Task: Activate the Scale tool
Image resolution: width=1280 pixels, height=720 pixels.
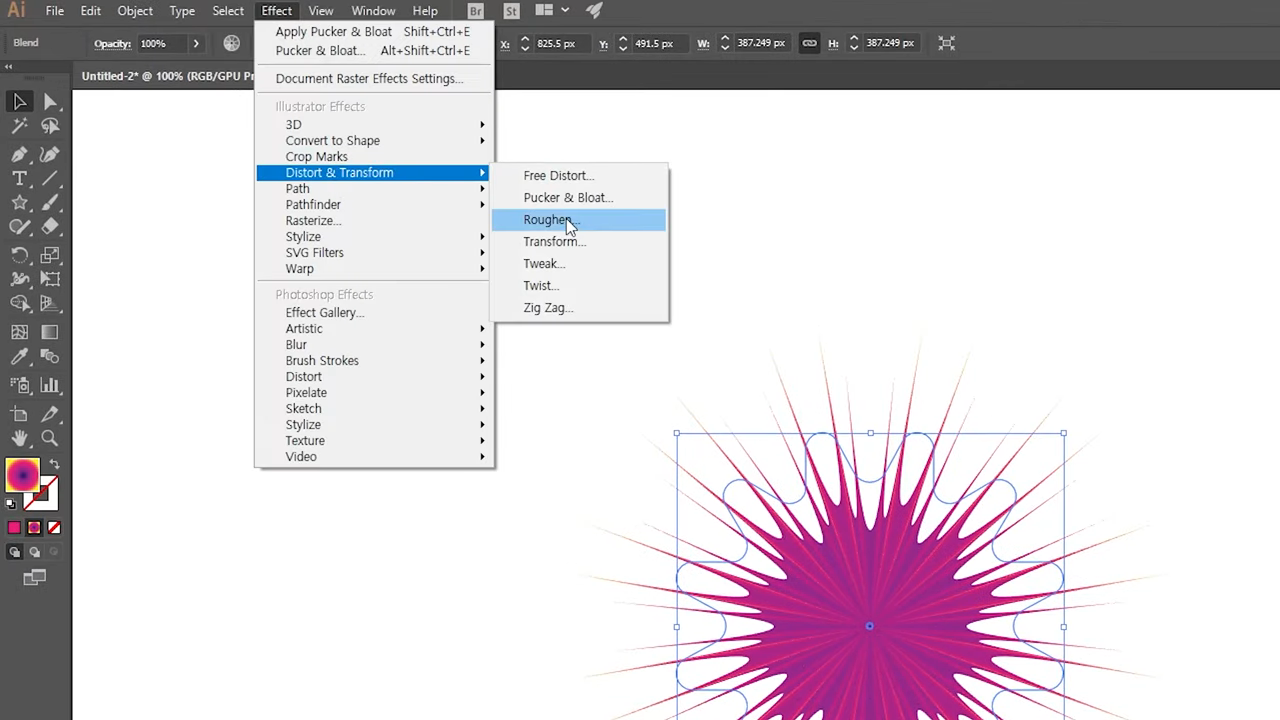Action: 51,255
